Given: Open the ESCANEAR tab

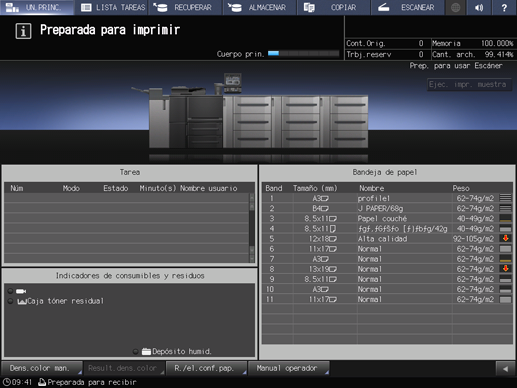Looking at the screenshot, I should 408,7.
